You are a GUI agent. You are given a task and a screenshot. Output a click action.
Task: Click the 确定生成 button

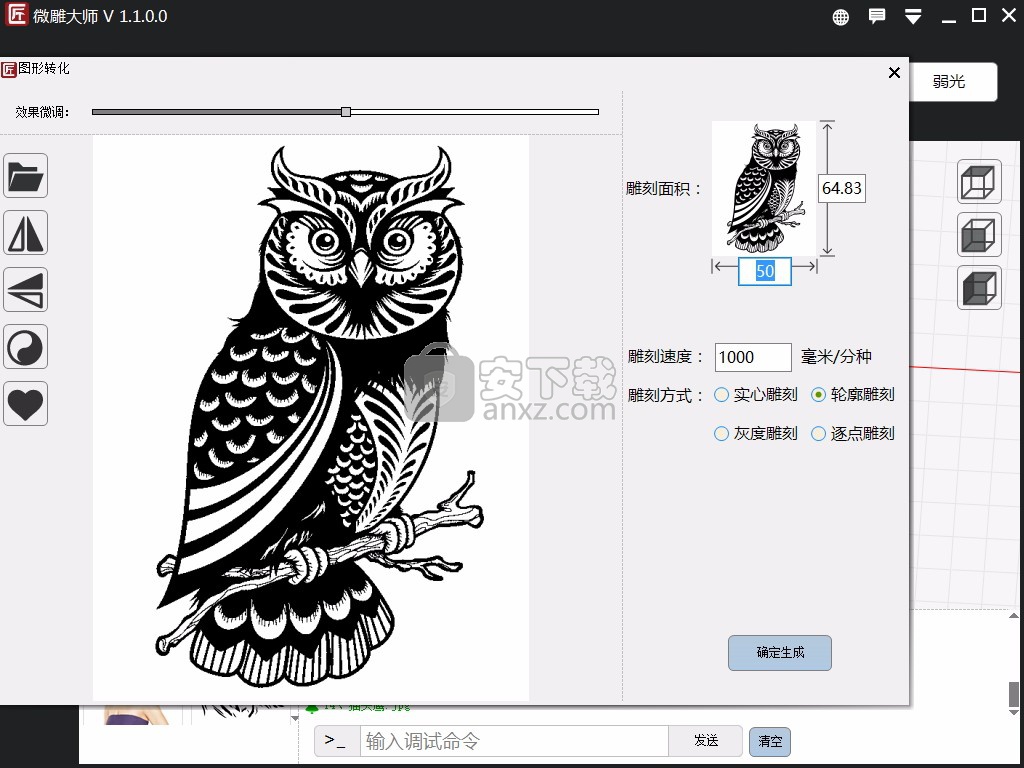pos(780,652)
